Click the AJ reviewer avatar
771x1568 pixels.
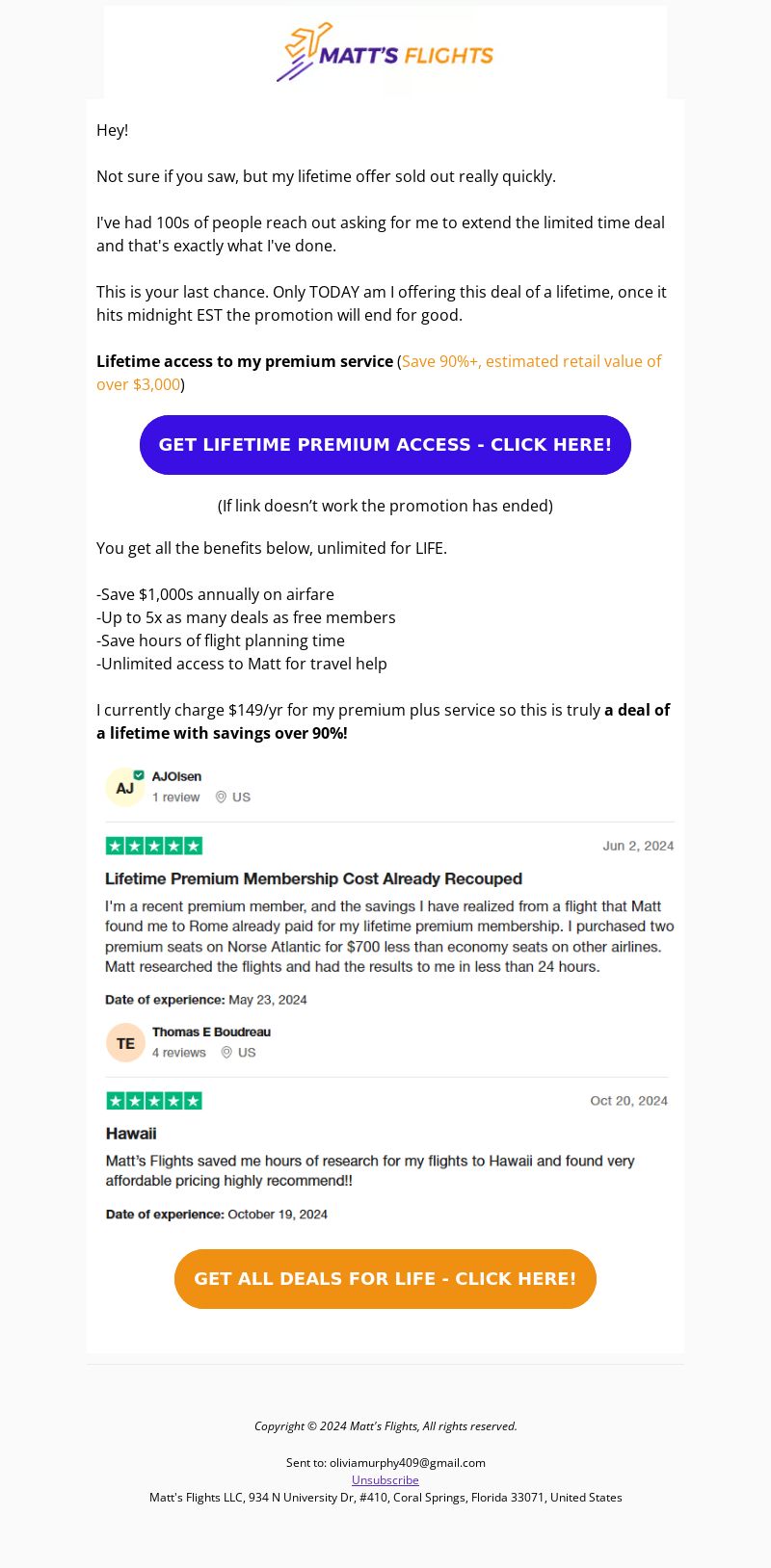point(124,788)
